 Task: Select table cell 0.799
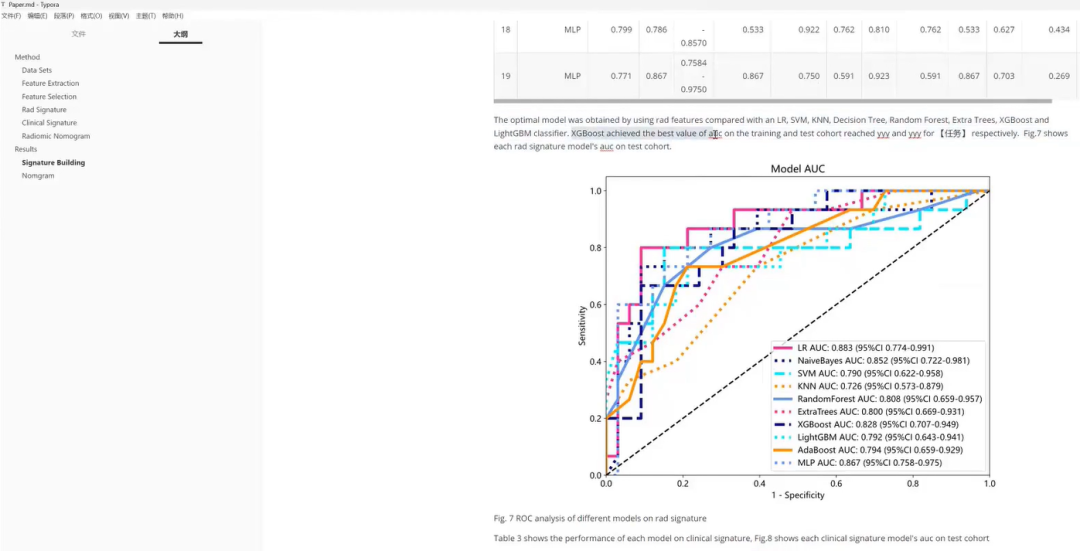point(621,30)
